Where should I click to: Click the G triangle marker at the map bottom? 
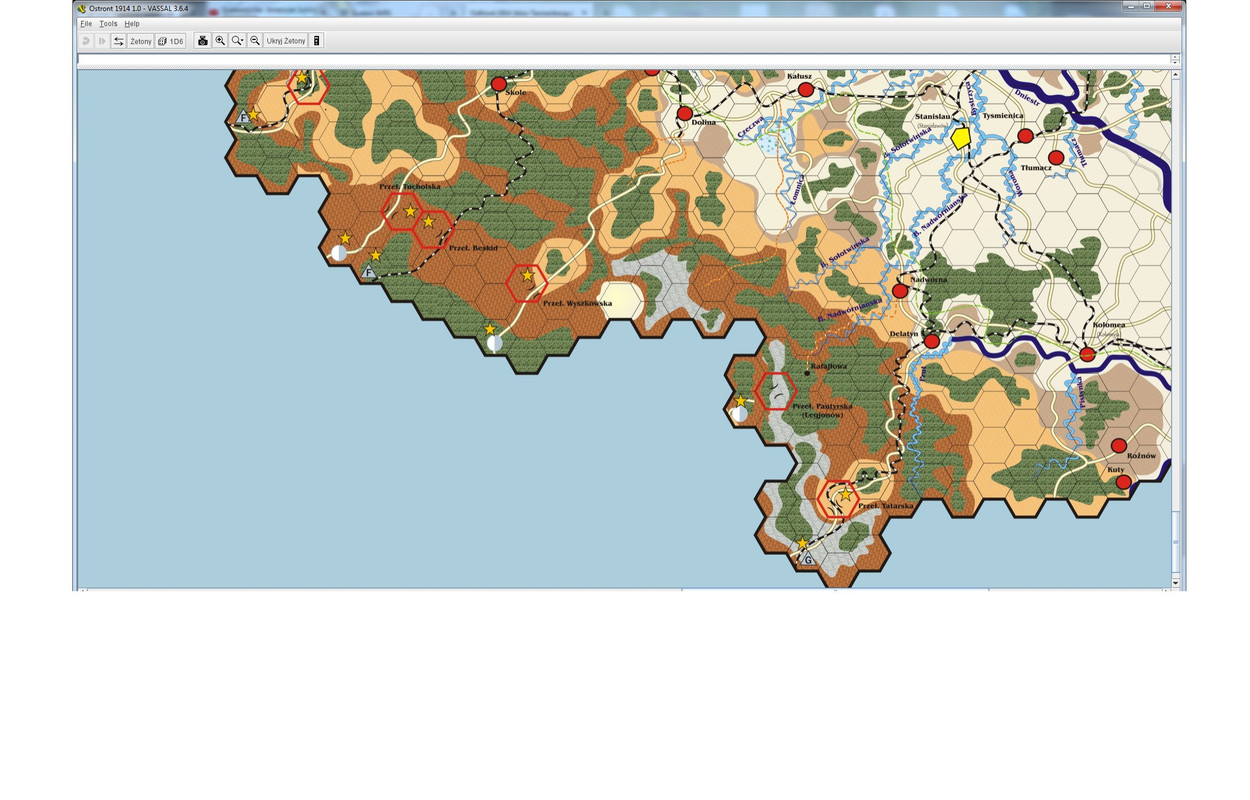pos(807,559)
